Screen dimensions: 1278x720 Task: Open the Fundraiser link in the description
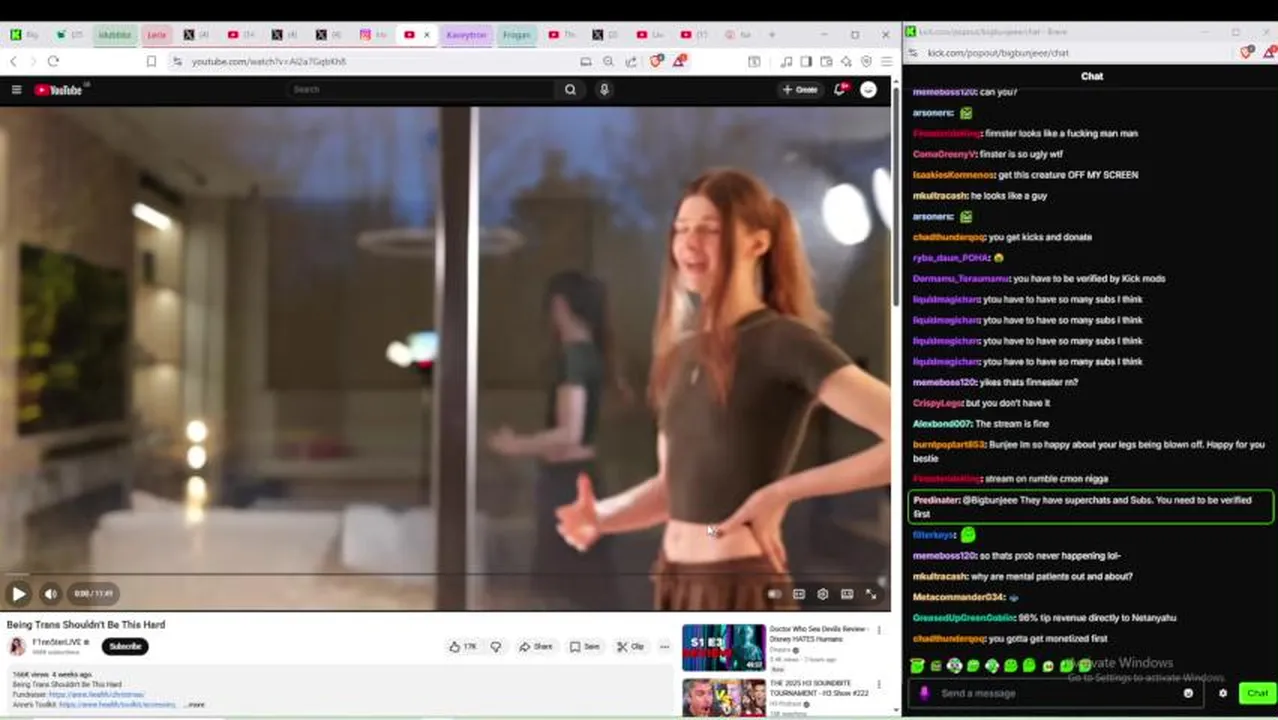tap(97, 694)
